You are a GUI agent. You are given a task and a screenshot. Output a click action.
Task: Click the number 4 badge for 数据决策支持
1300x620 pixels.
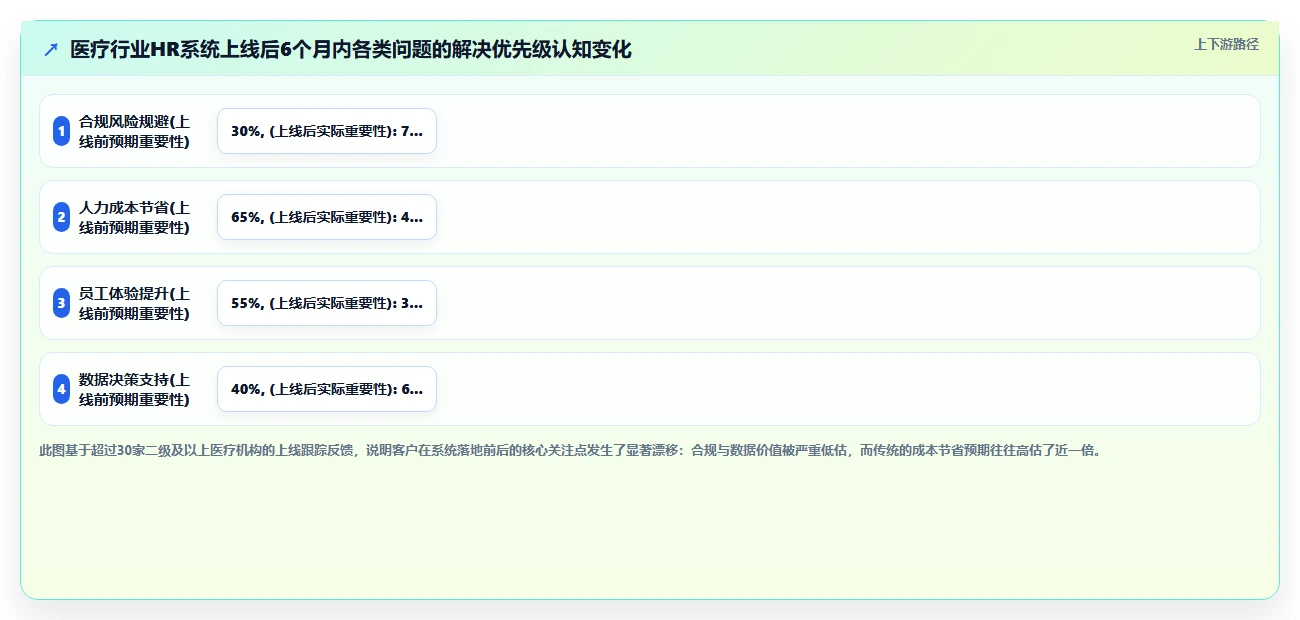point(61,389)
